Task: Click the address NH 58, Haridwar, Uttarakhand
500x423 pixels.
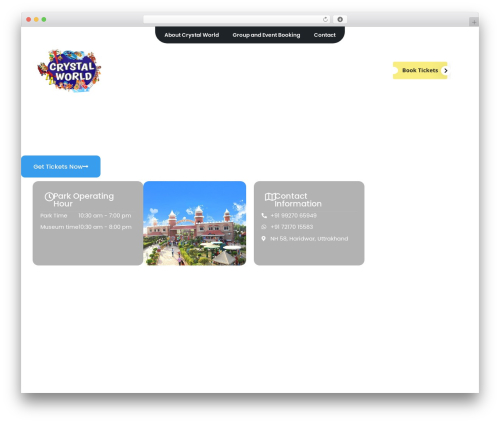Action: pos(309,239)
